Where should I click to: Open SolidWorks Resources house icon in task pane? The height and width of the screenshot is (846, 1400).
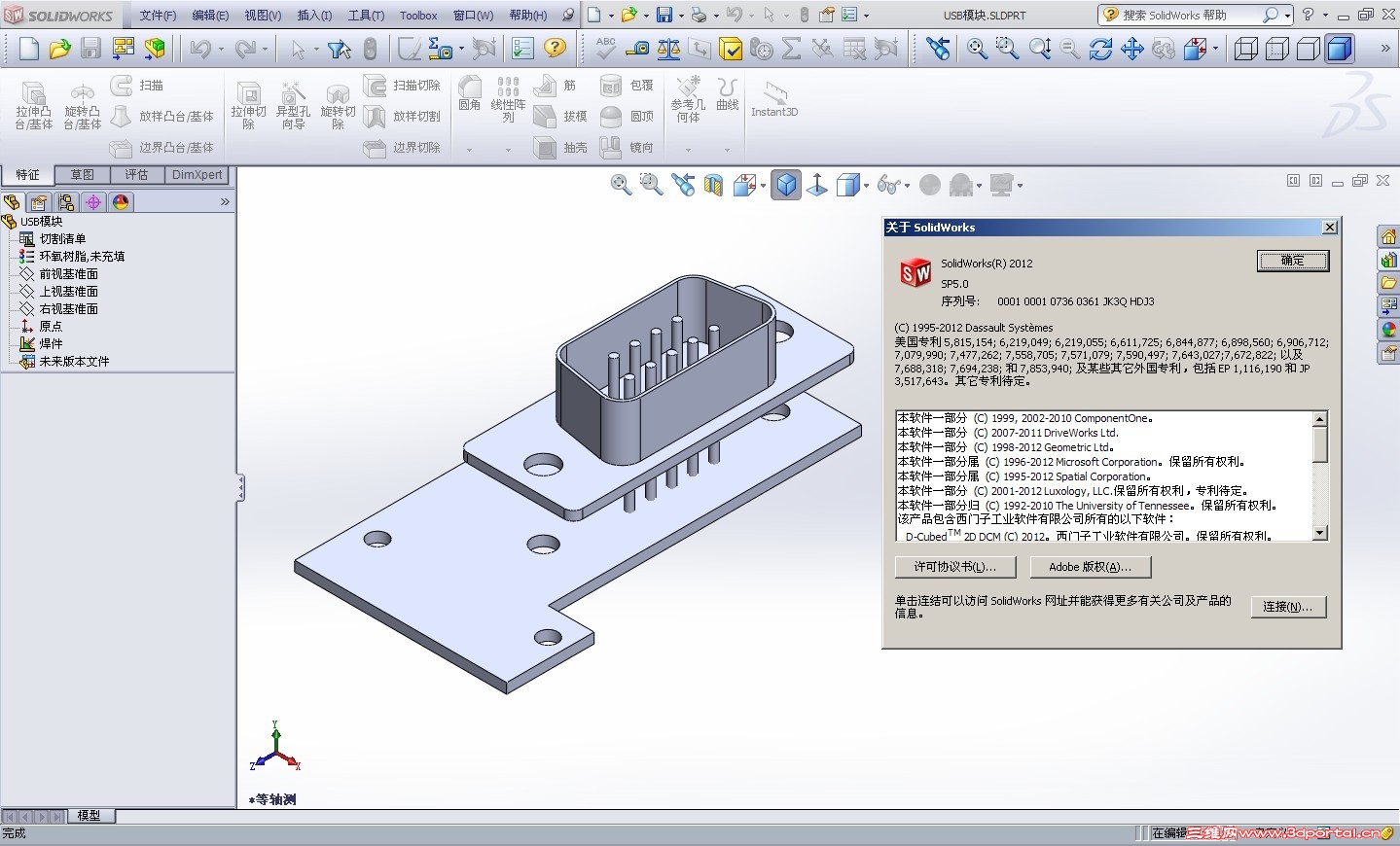[x=1388, y=237]
